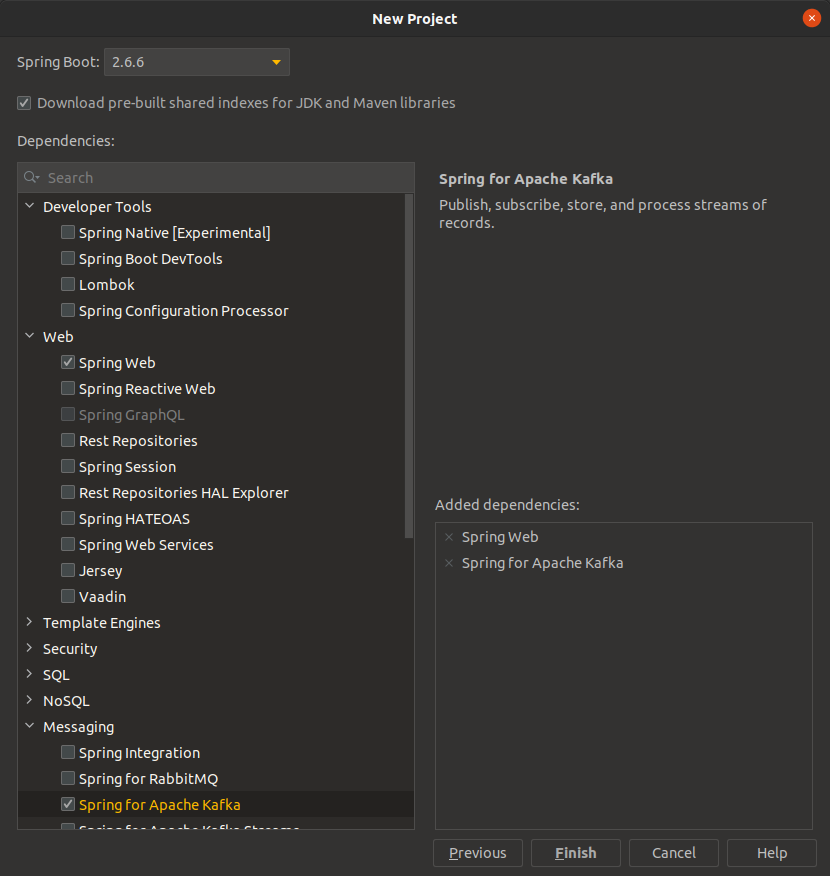Enable Rest Repositories checkbox

[68, 441]
